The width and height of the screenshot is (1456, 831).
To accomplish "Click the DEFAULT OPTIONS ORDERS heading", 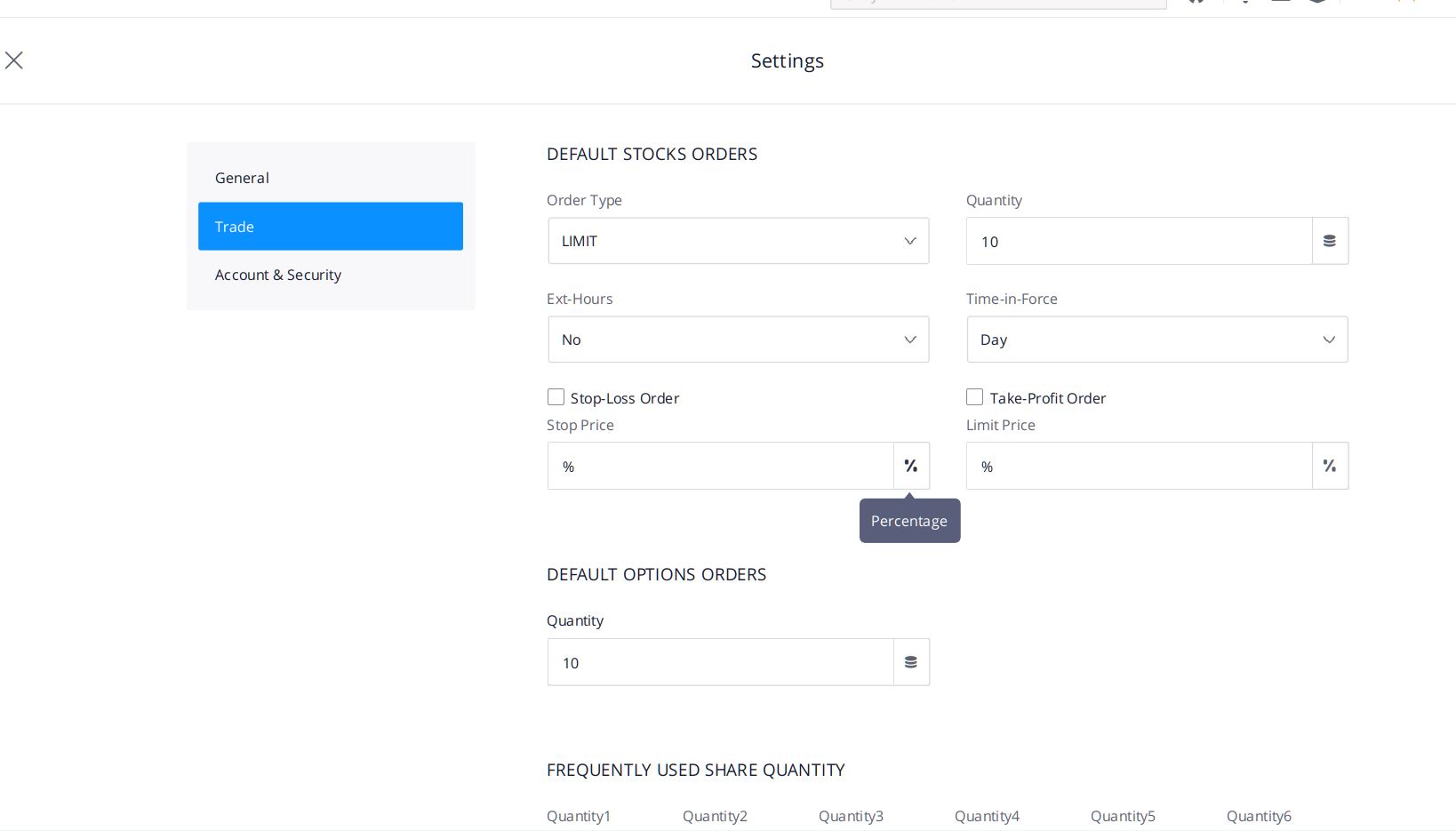I will (x=657, y=574).
